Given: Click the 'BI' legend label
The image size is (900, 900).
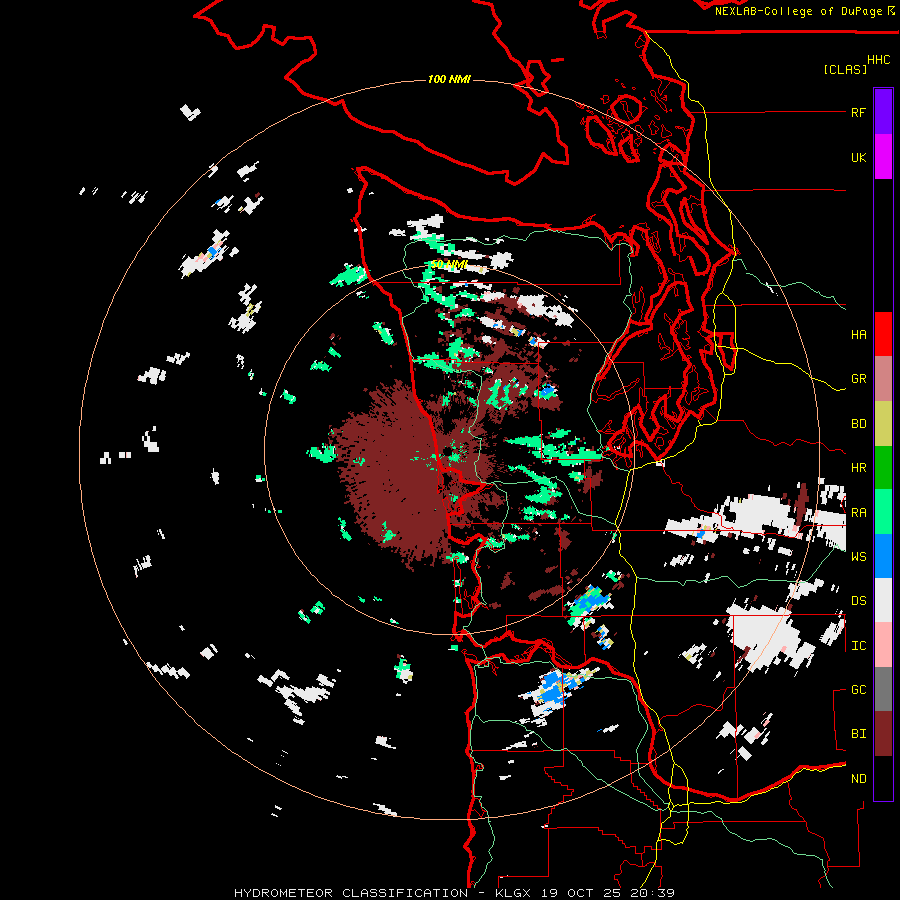Looking at the screenshot, I should 858,734.
